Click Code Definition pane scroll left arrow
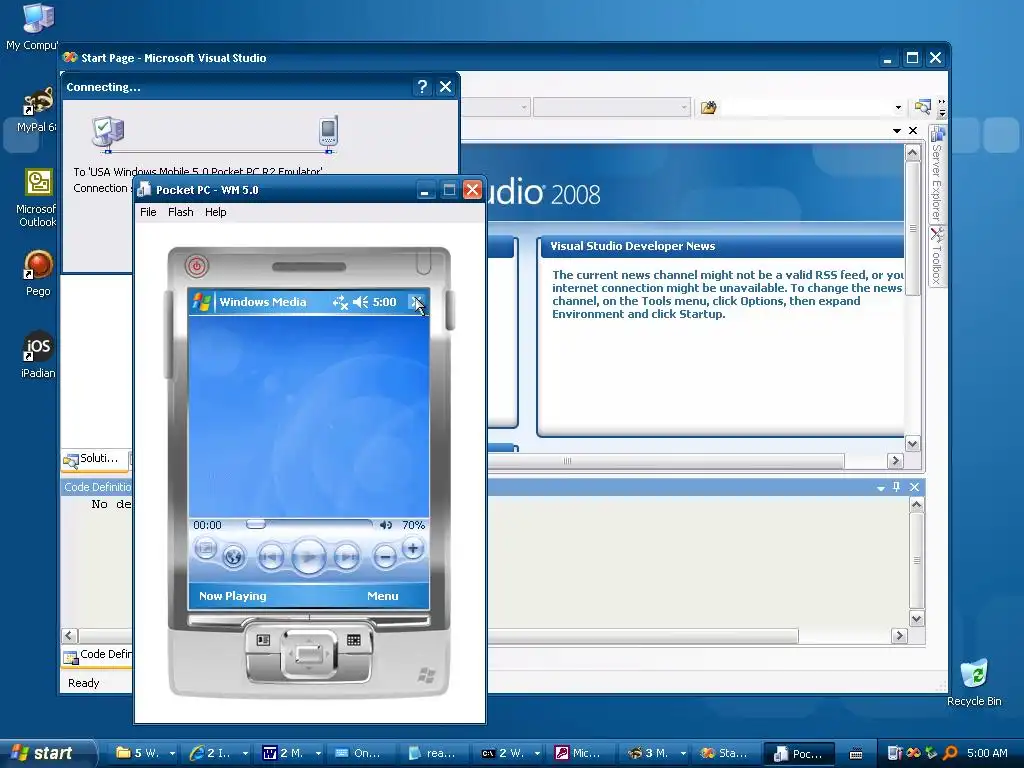 click(x=69, y=635)
